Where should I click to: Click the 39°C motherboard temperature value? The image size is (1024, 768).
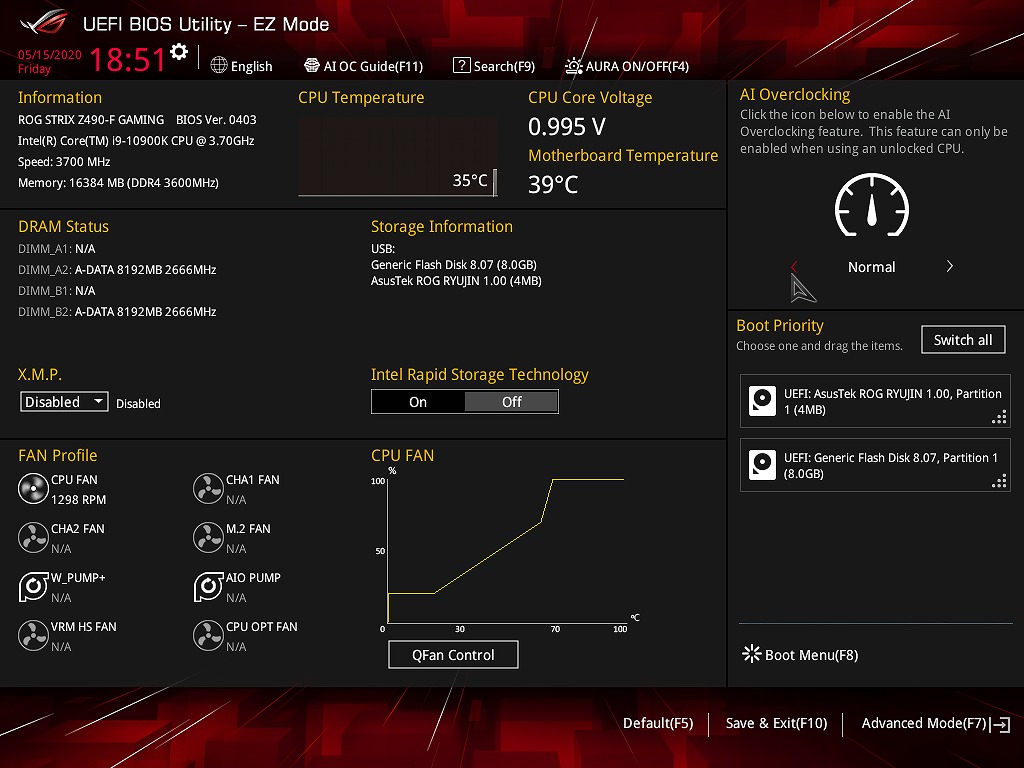[553, 185]
